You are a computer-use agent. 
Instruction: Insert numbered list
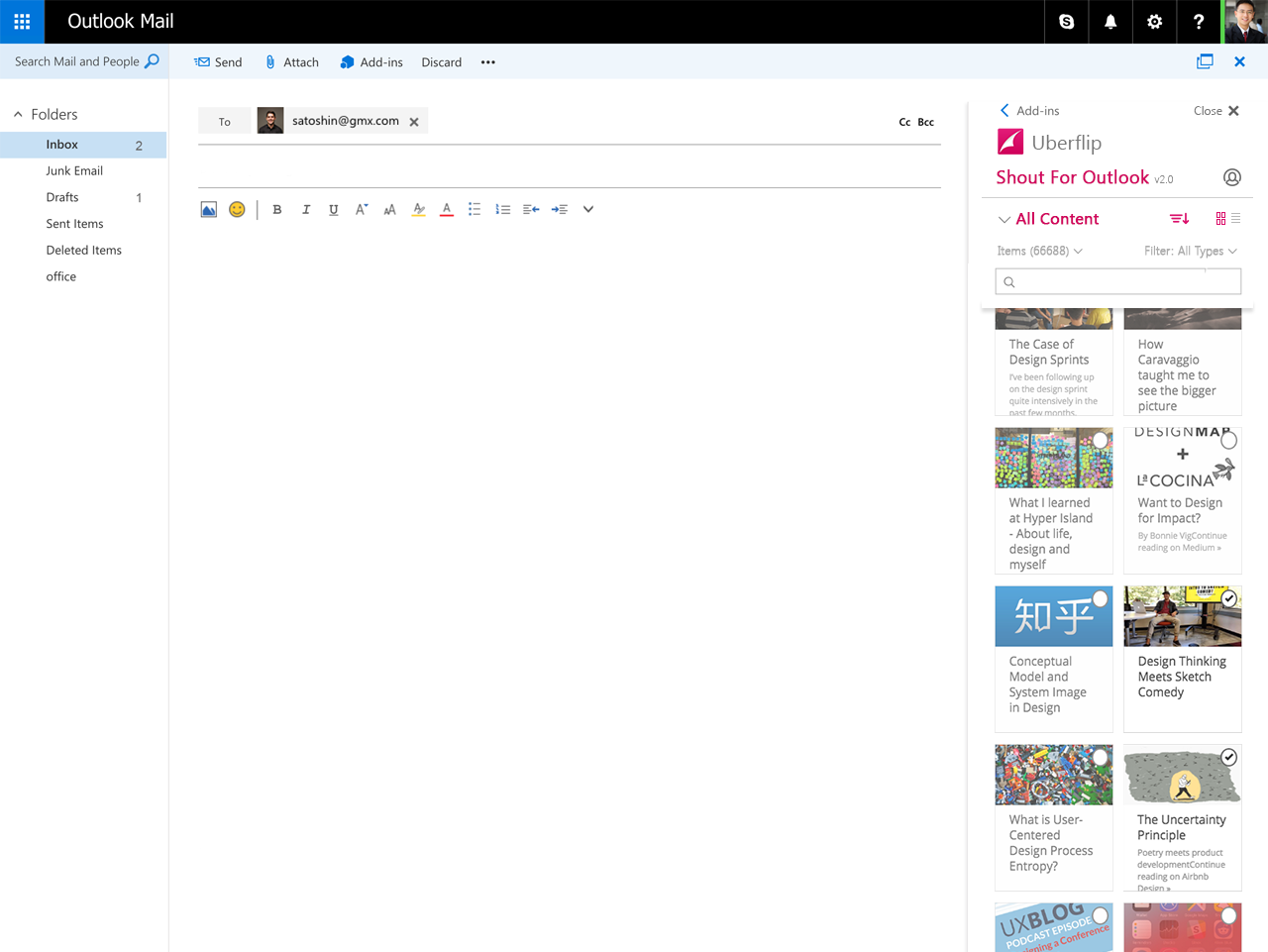coord(503,209)
